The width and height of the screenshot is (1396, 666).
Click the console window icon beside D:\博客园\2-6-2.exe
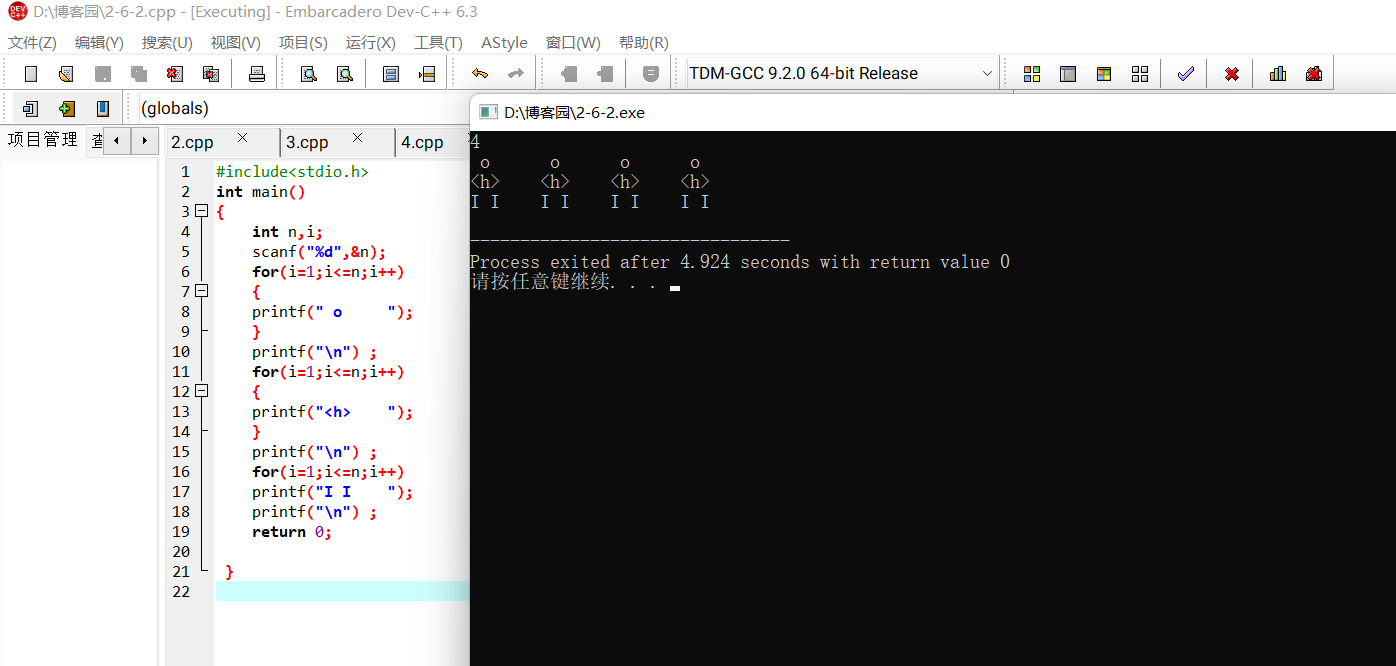point(488,112)
